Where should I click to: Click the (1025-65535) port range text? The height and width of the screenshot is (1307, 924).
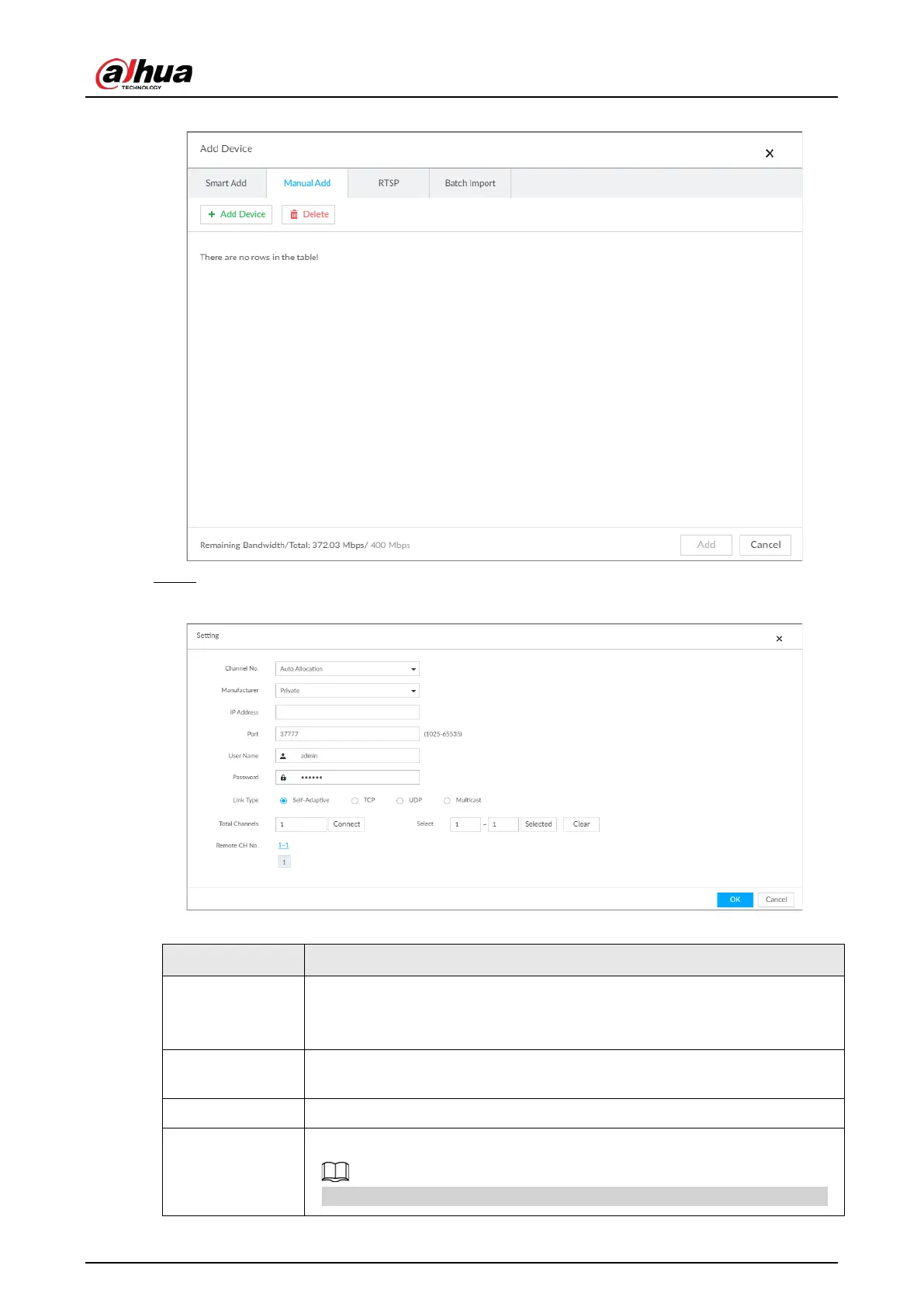(x=443, y=733)
